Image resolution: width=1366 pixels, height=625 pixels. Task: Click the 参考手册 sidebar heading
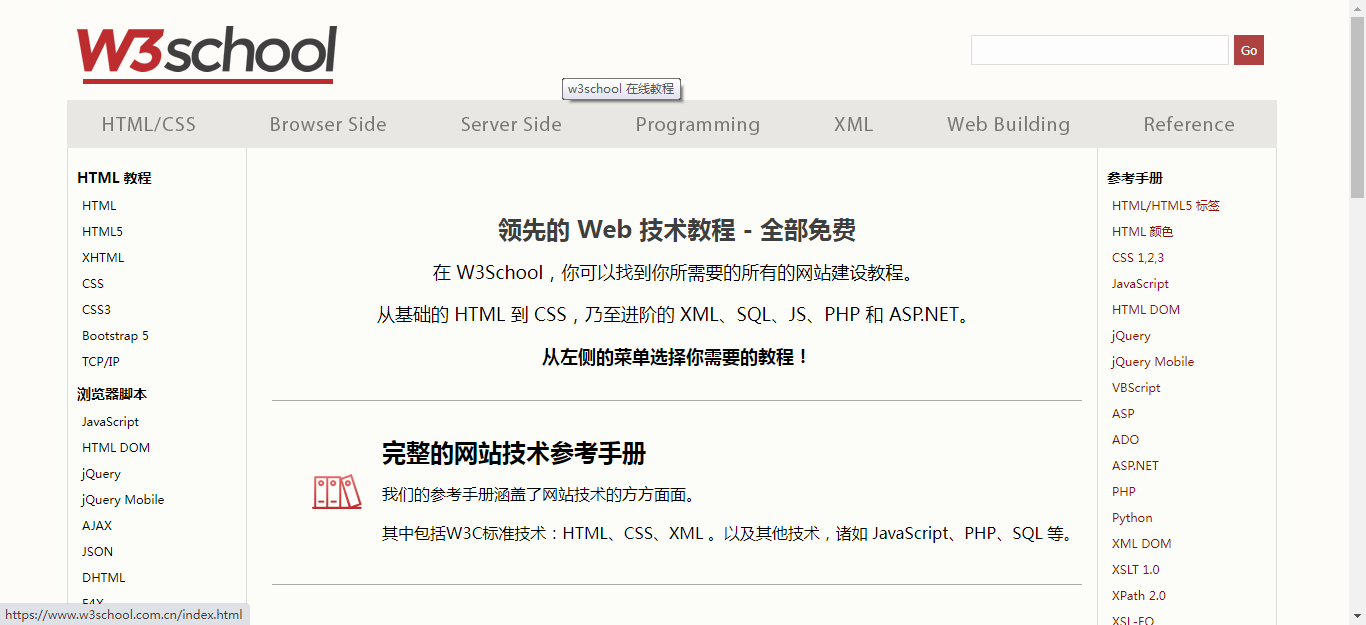[x=1135, y=178]
